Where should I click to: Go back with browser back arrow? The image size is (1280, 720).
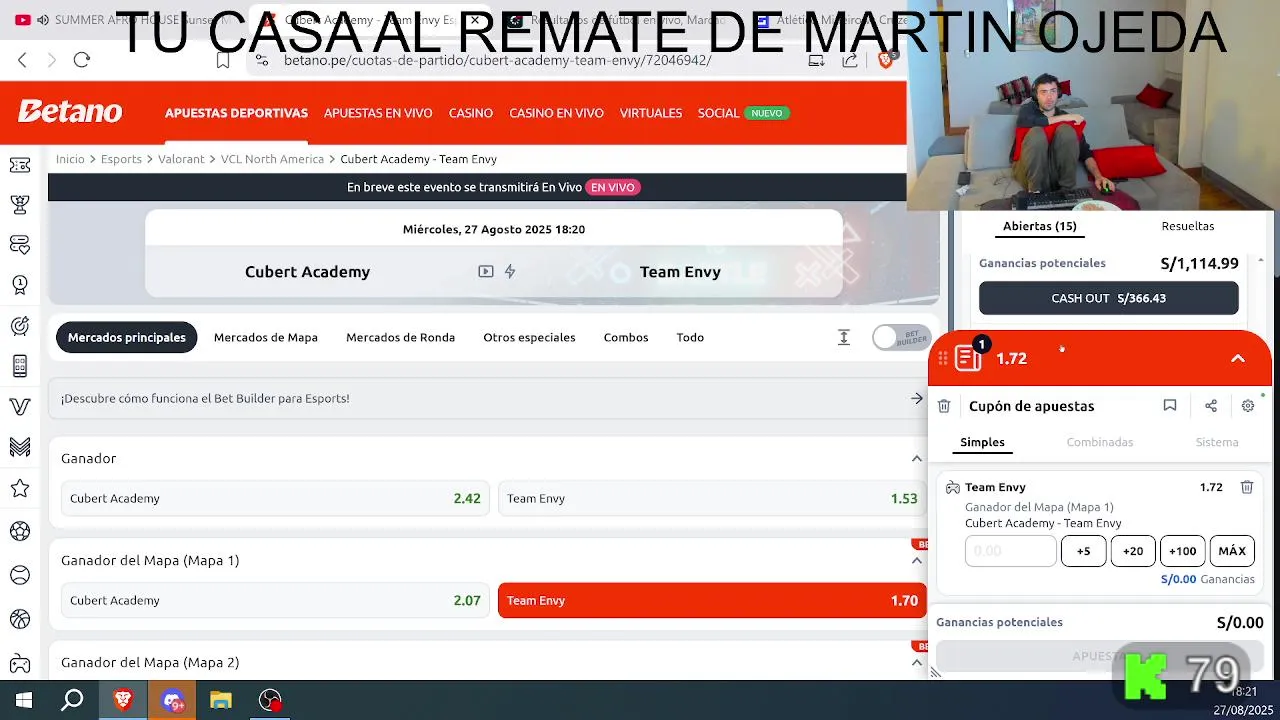coord(22,60)
